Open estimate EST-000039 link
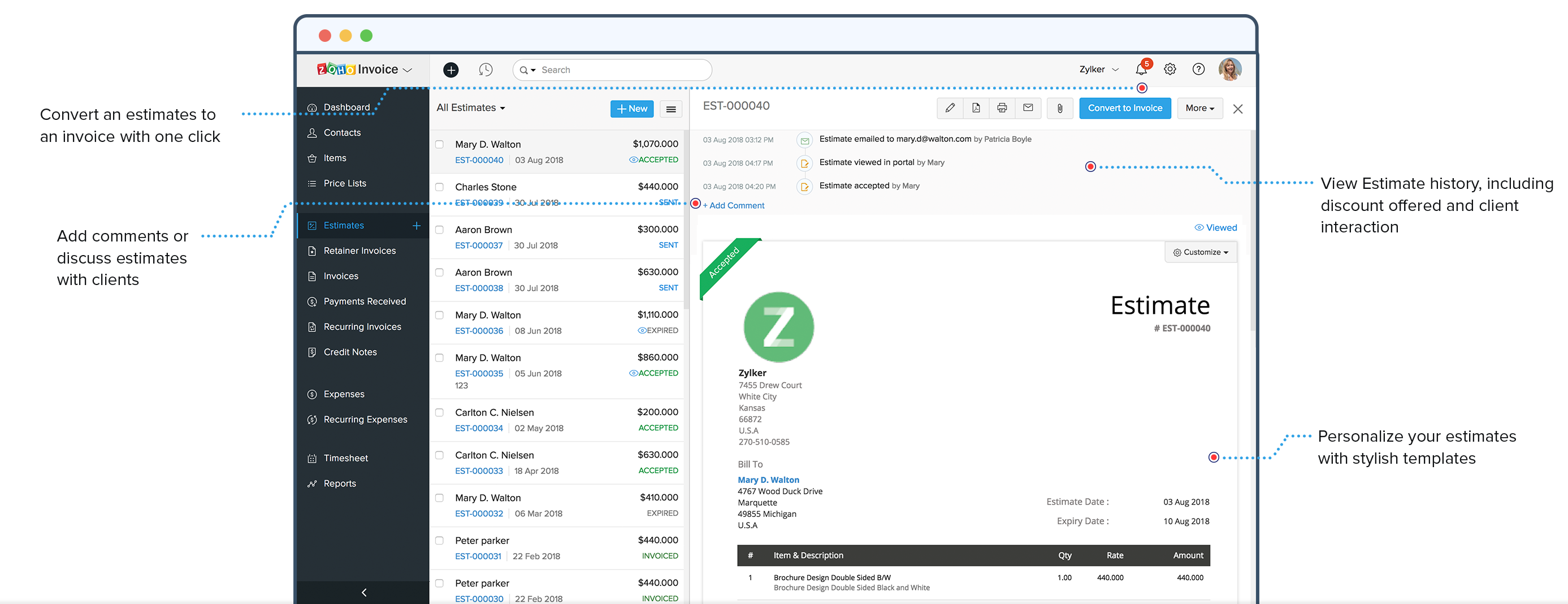1568x604 pixels. point(479,203)
